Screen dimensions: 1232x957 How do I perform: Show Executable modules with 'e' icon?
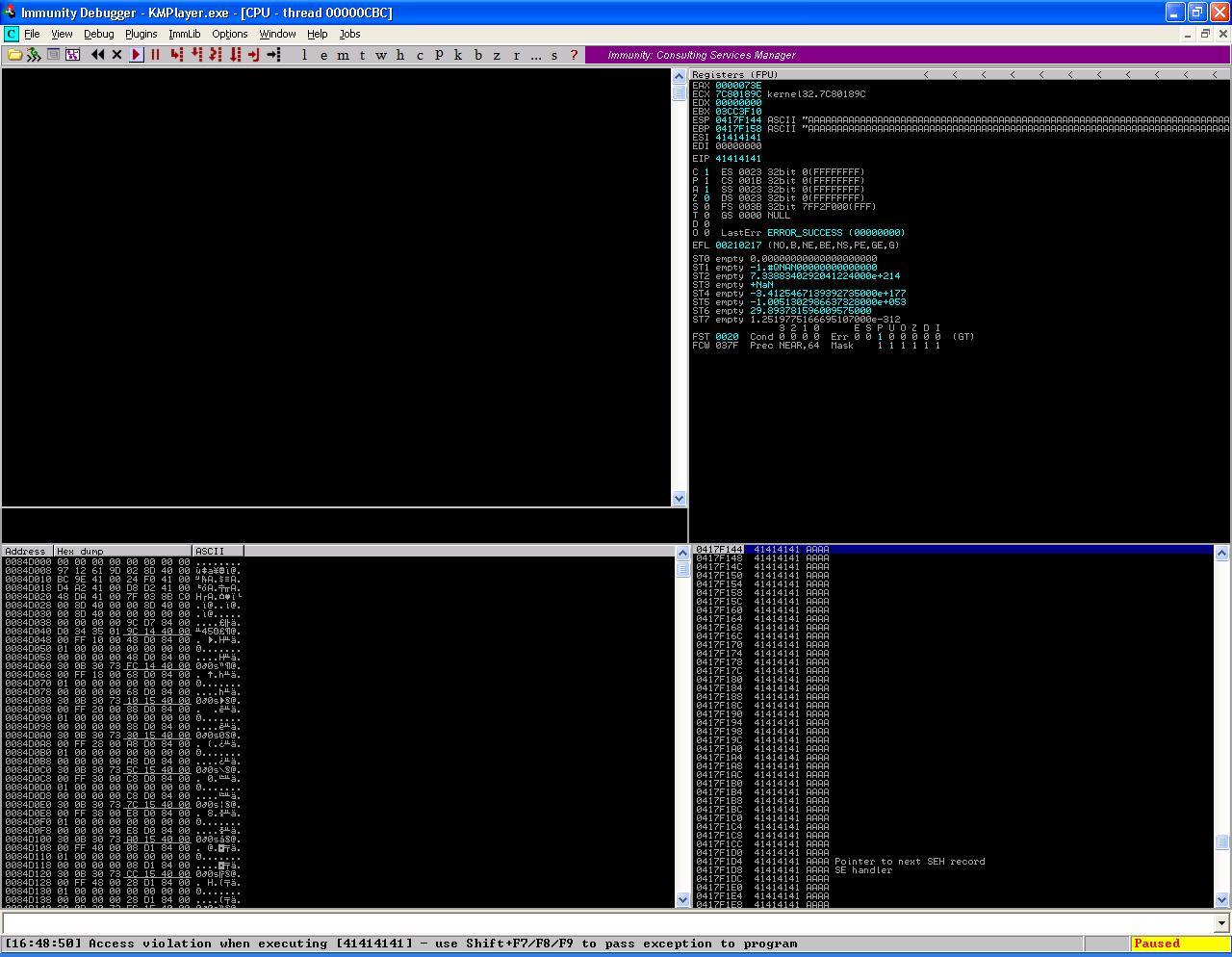[323, 55]
